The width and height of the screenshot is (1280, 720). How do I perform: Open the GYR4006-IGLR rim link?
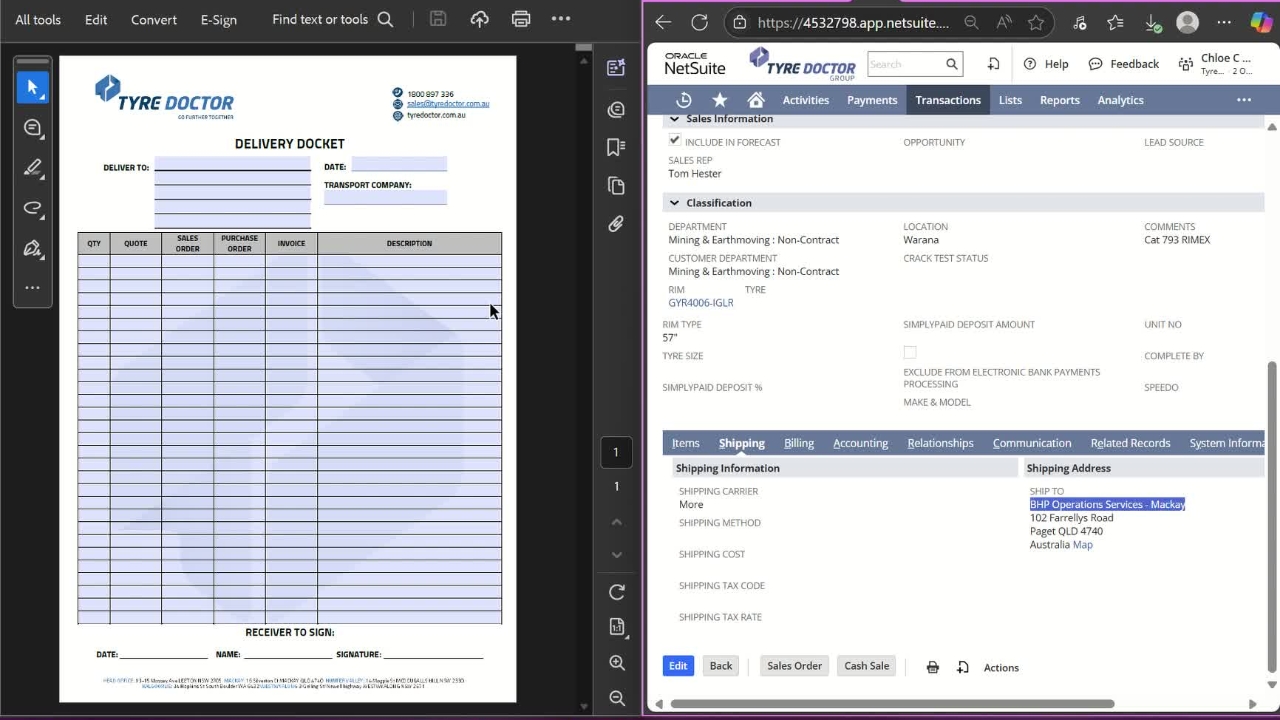click(701, 303)
